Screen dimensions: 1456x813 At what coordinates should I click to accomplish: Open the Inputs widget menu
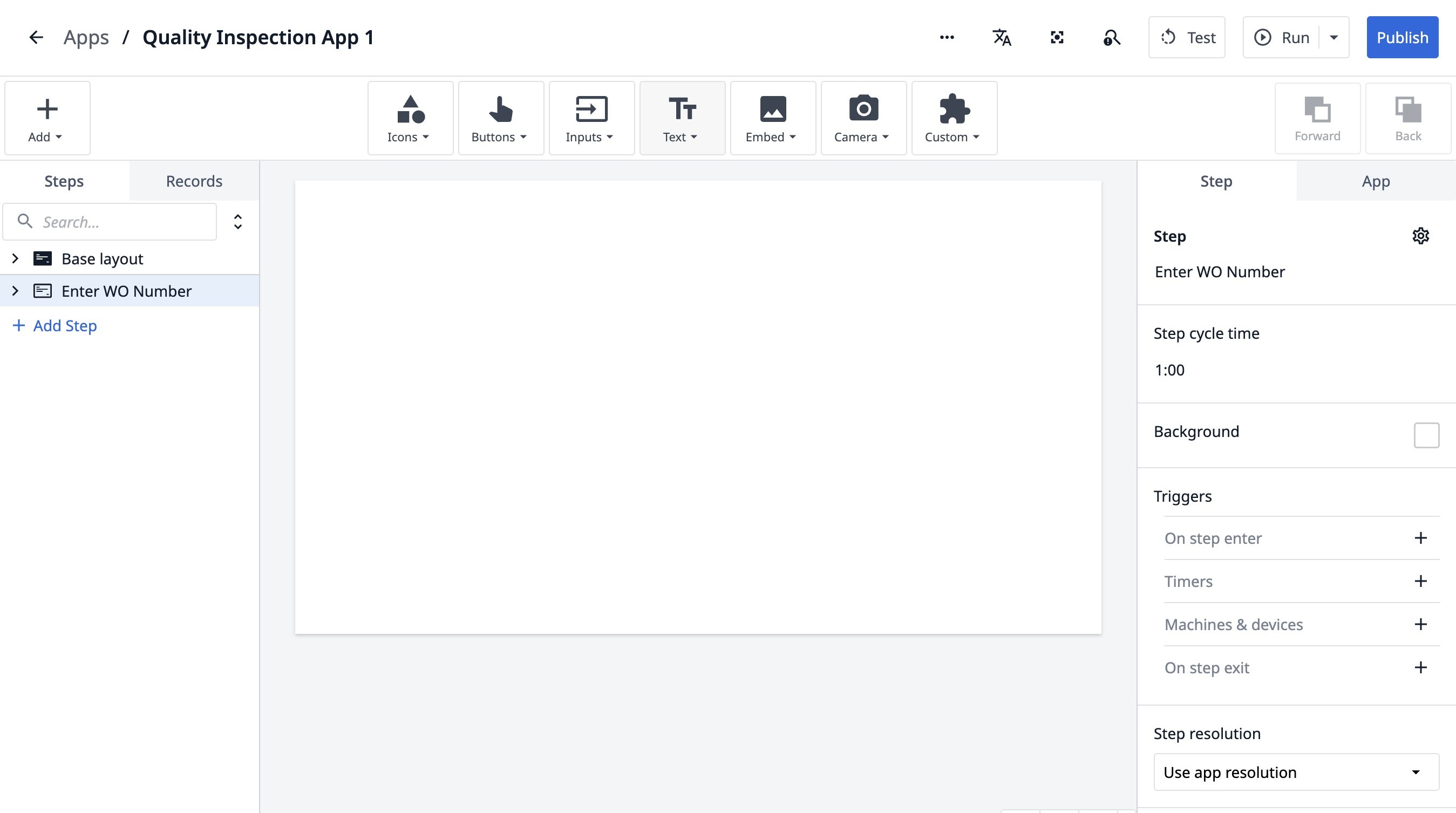tap(590, 118)
